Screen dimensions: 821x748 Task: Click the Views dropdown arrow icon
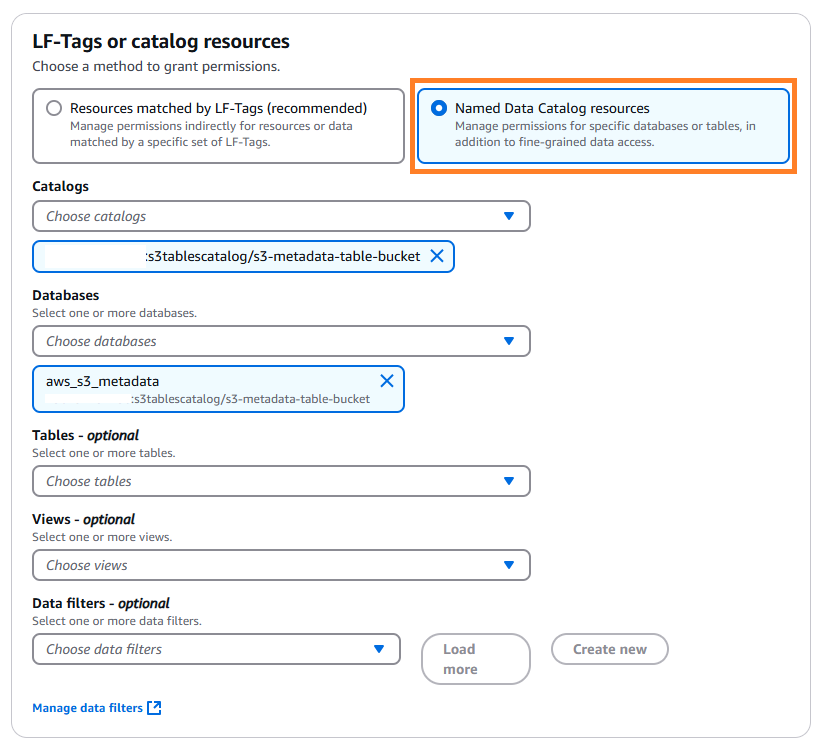click(509, 565)
